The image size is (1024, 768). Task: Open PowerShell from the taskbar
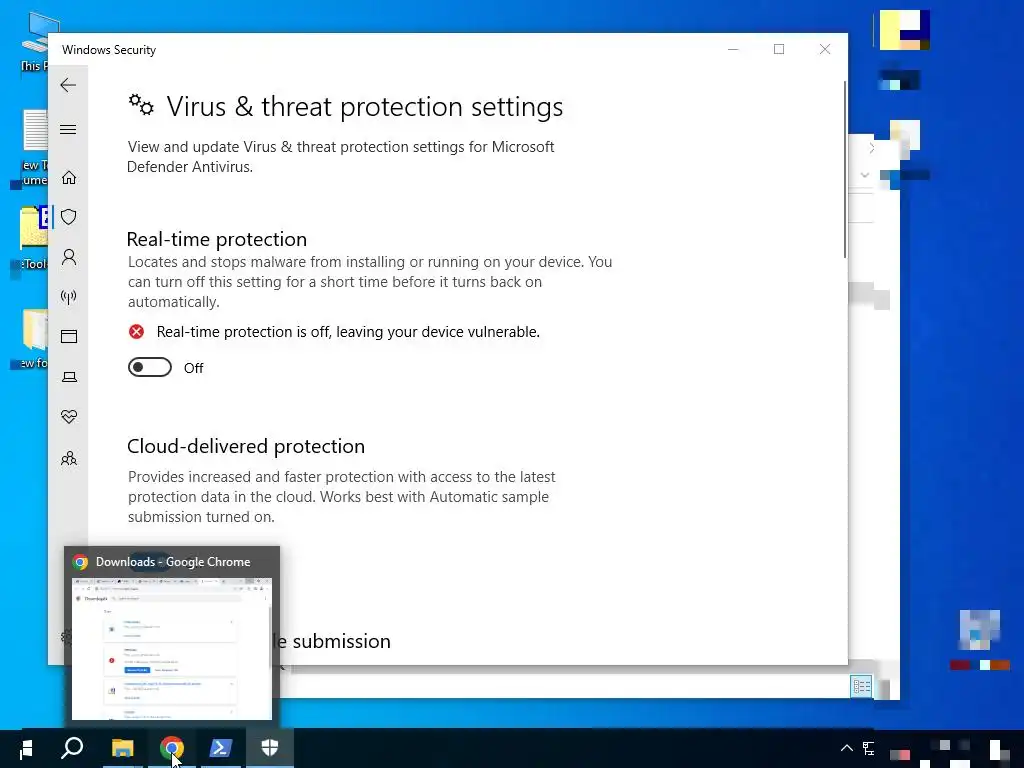221,748
